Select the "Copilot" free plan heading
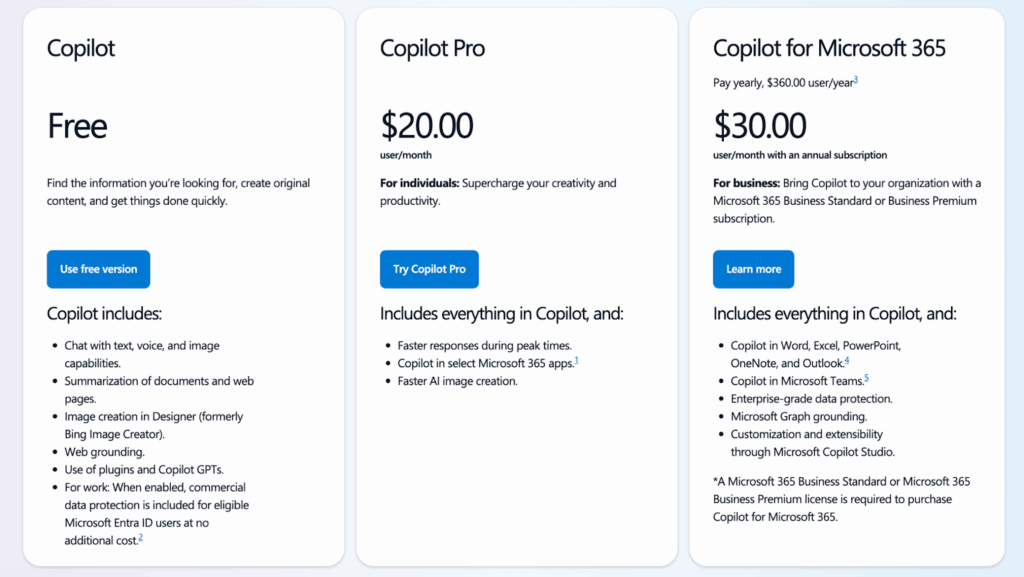 point(80,47)
